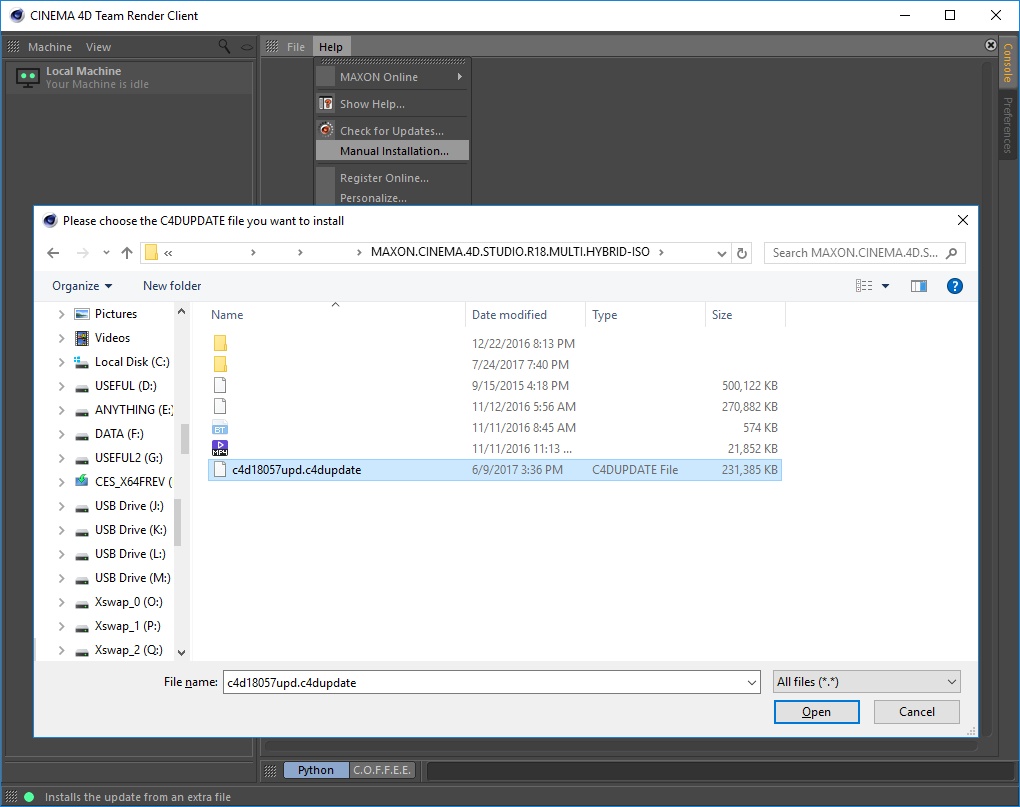Select the BT torrent file icon
The height and width of the screenshot is (807, 1020).
[220, 428]
